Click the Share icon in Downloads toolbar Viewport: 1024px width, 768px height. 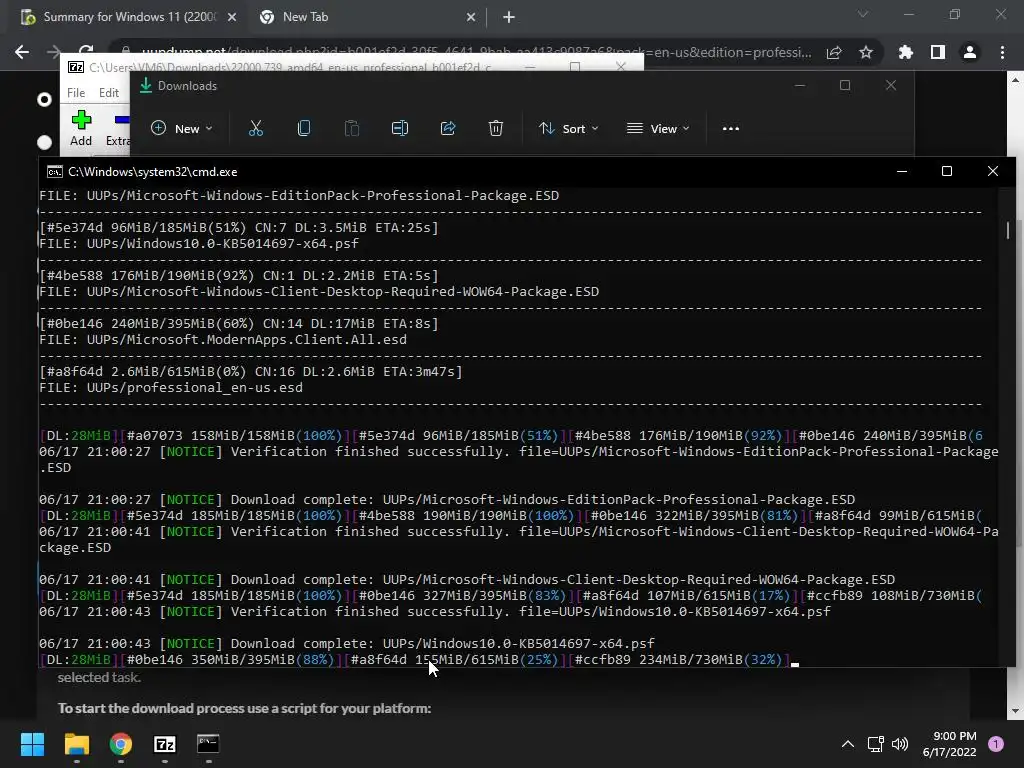pyautogui.click(x=448, y=129)
